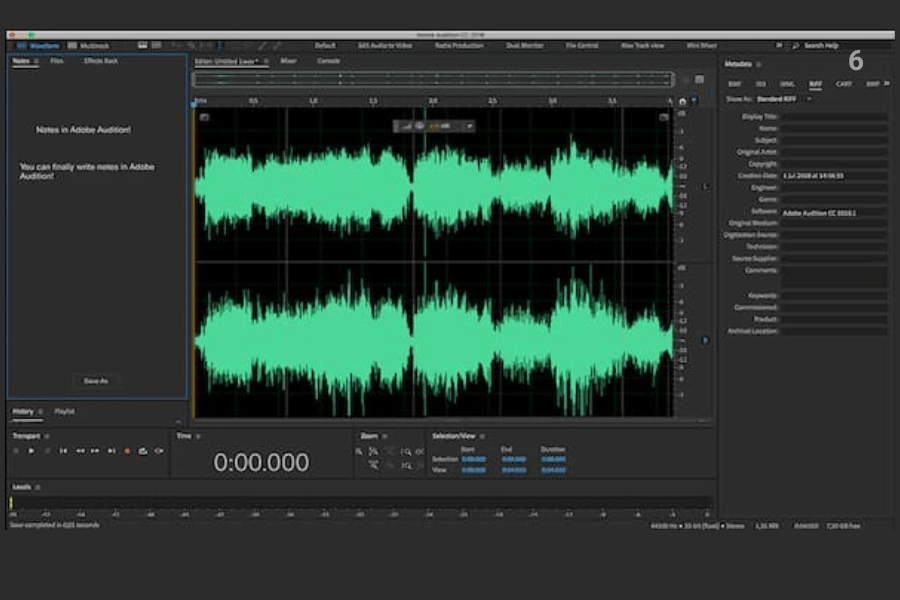Adjust the HUD volume gain knob
The image size is (900, 600).
420,126
